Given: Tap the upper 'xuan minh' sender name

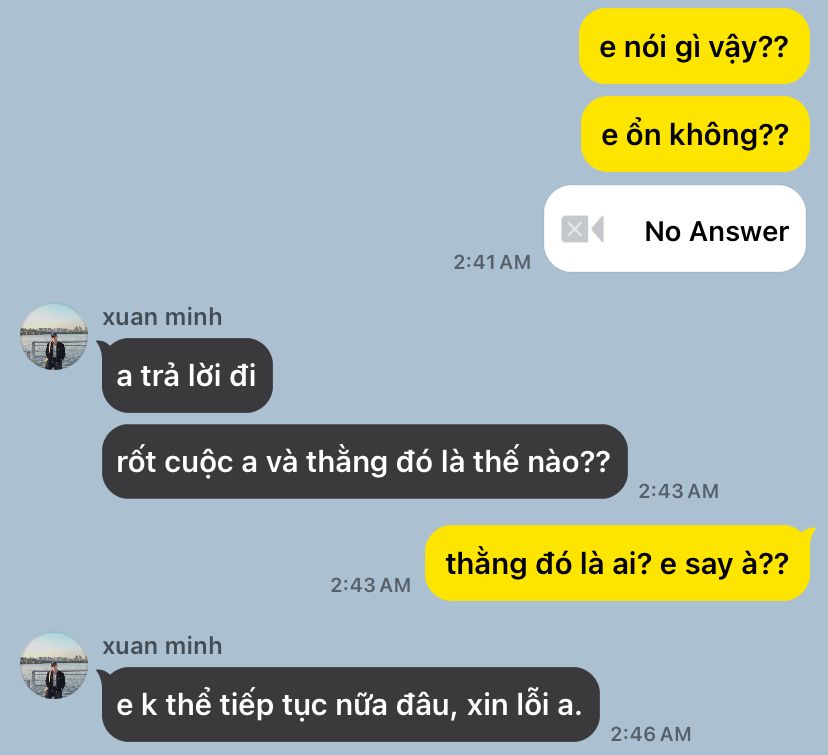Looking at the screenshot, I should coord(162,317).
